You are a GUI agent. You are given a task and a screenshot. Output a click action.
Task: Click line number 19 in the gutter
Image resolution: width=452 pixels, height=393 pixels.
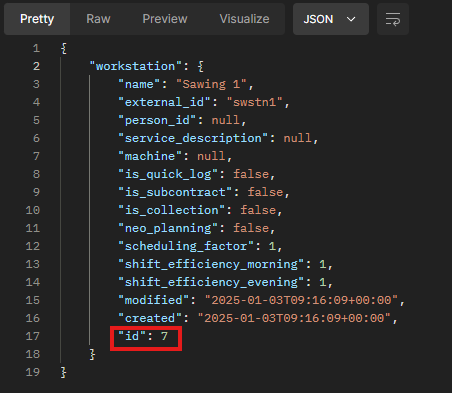coord(33,372)
